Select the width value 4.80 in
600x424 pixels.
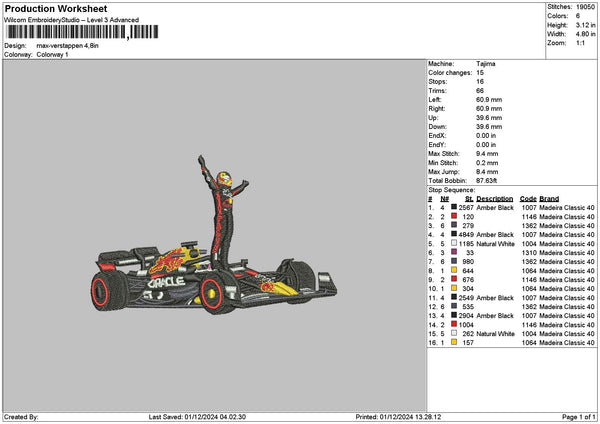coord(585,34)
